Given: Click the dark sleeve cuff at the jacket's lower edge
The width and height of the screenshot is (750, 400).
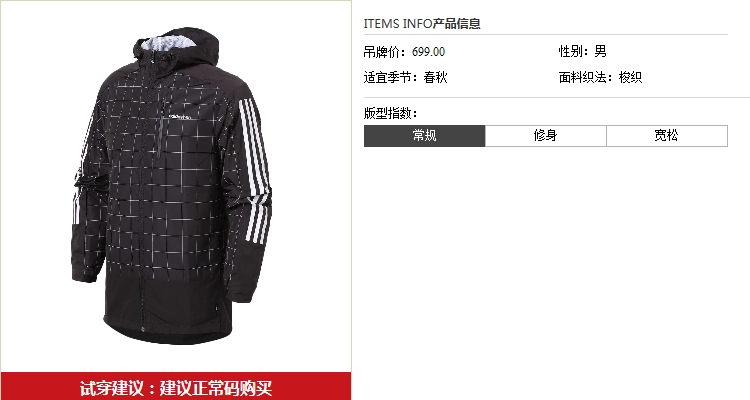Looking at the screenshot, I should pyautogui.click(x=240, y=285).
